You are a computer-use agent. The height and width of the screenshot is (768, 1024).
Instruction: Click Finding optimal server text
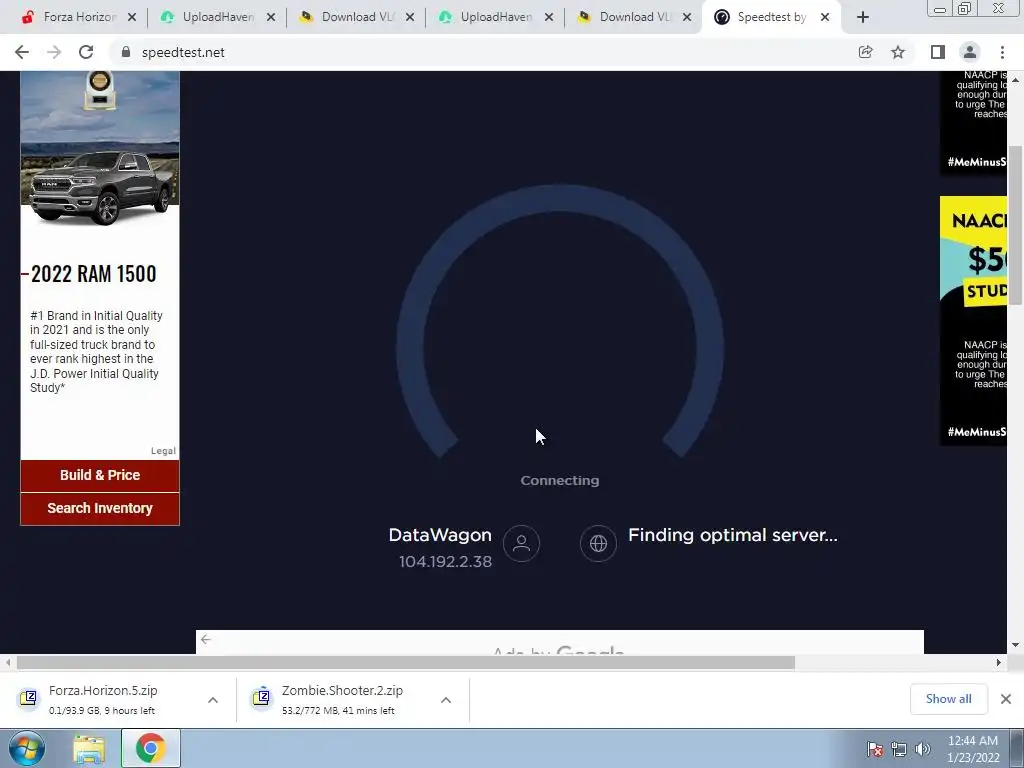[x=733, y=536]
